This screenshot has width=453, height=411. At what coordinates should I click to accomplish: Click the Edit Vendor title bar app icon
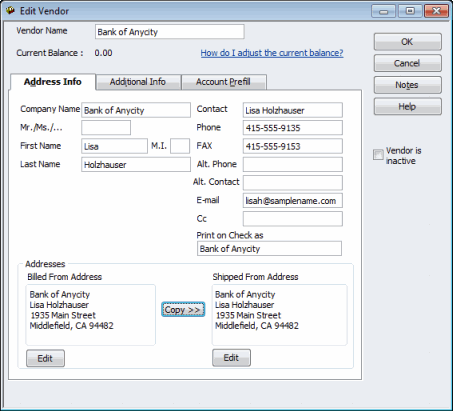[10, 10]
